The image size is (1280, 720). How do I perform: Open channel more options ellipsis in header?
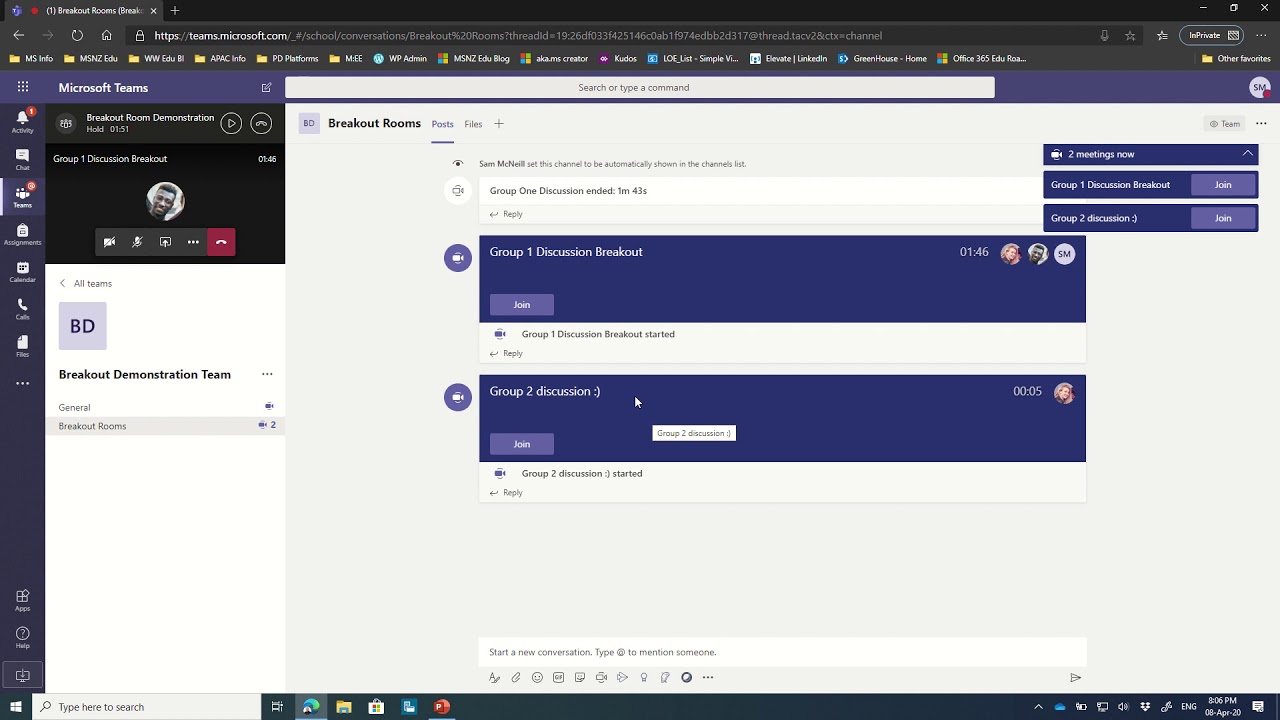tap(1261, 124)
